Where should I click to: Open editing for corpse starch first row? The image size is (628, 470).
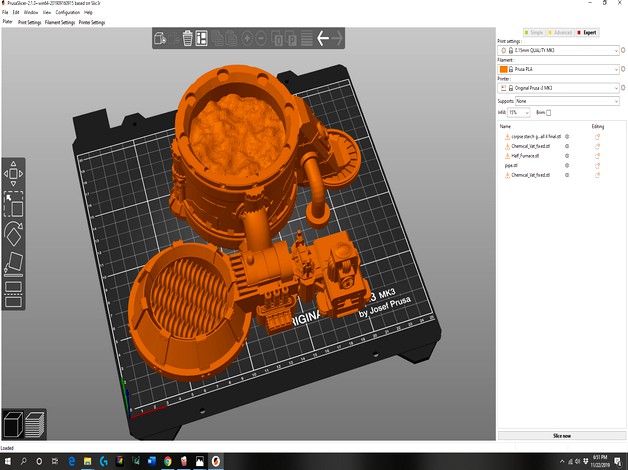tap(597, 137)
